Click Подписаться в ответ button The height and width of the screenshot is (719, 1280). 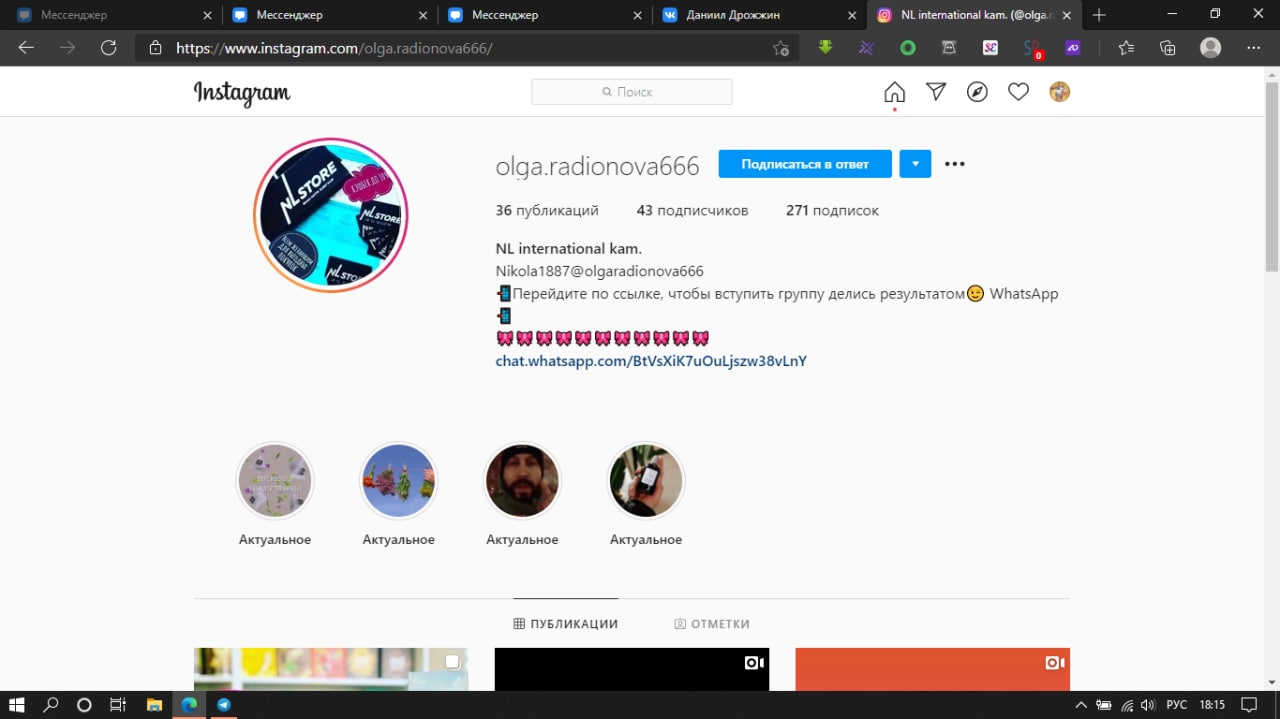(x=805, y=164)
